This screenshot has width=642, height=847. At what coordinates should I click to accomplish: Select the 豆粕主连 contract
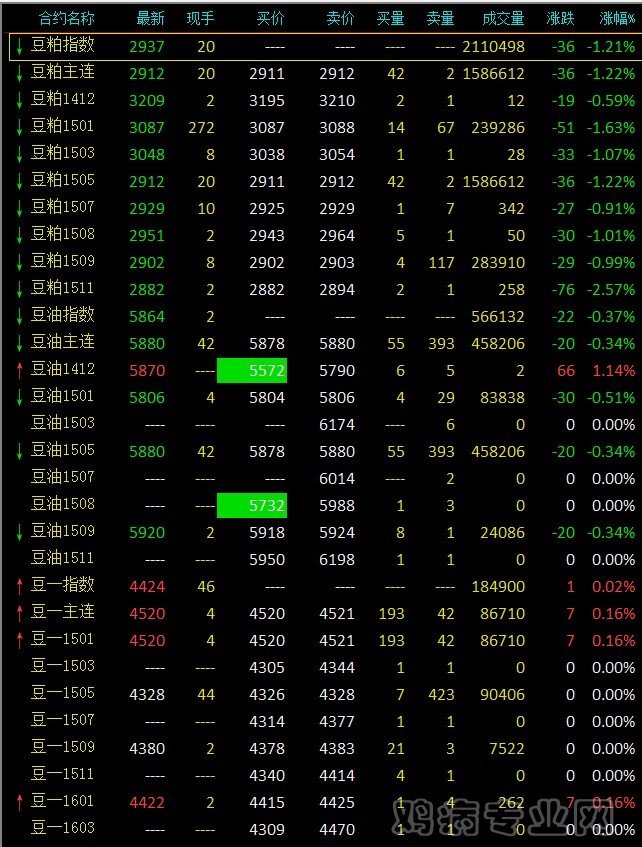pos(63,72)
